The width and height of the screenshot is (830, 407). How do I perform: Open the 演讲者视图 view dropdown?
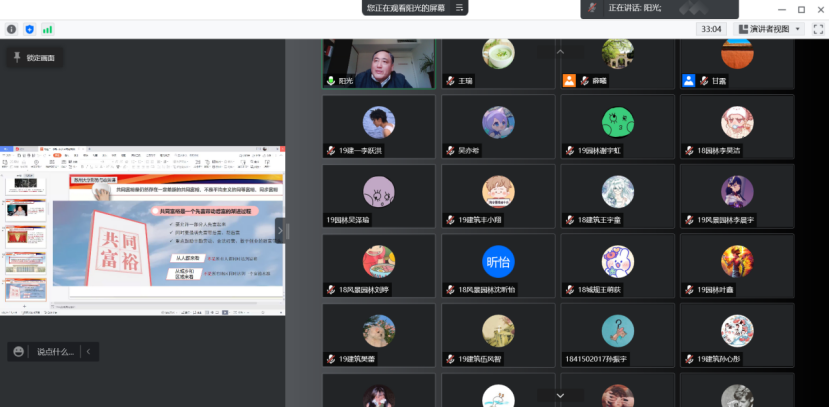pos(797,29)
